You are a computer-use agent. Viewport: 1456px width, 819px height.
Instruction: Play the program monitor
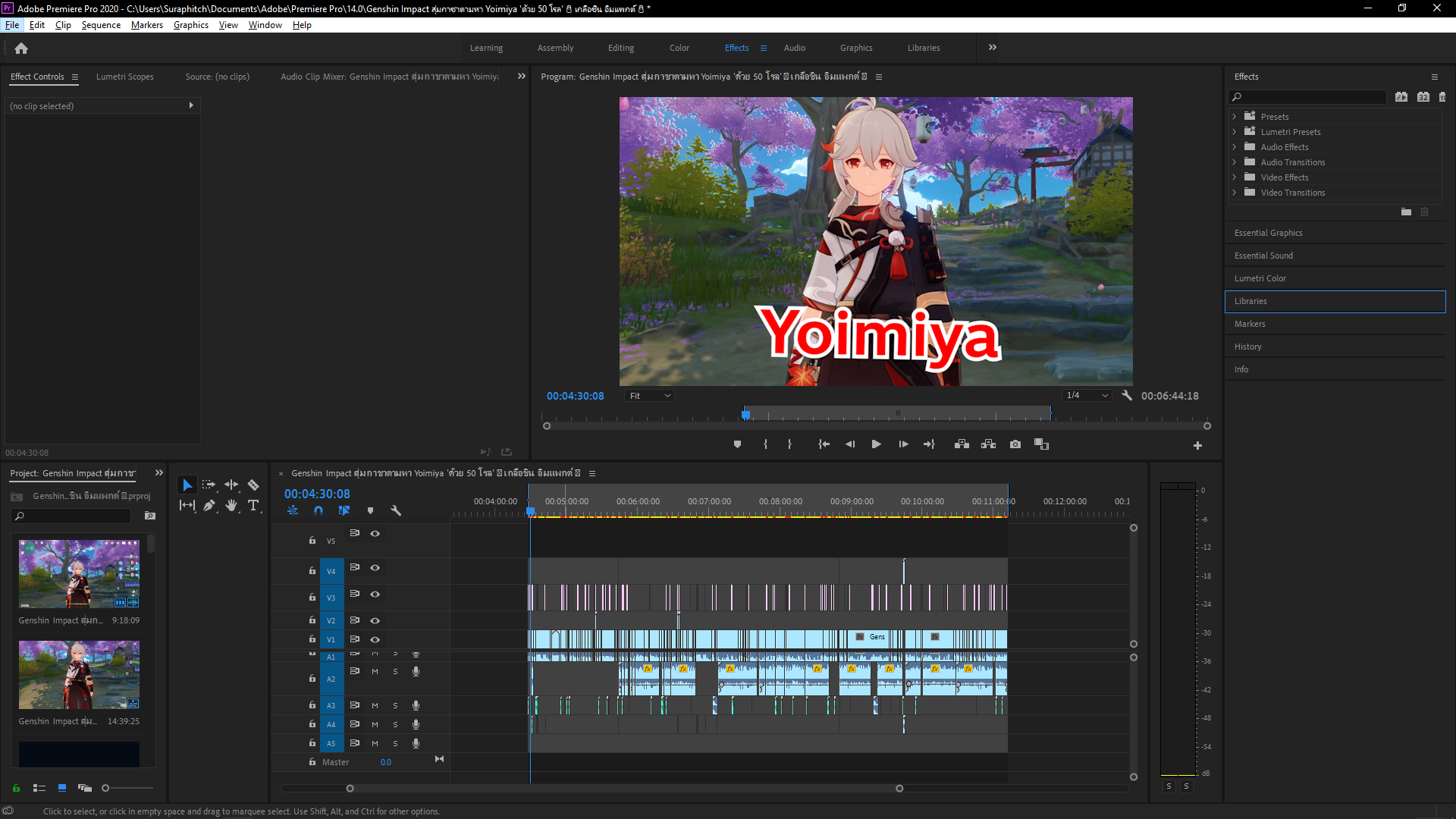coord(876,444)
